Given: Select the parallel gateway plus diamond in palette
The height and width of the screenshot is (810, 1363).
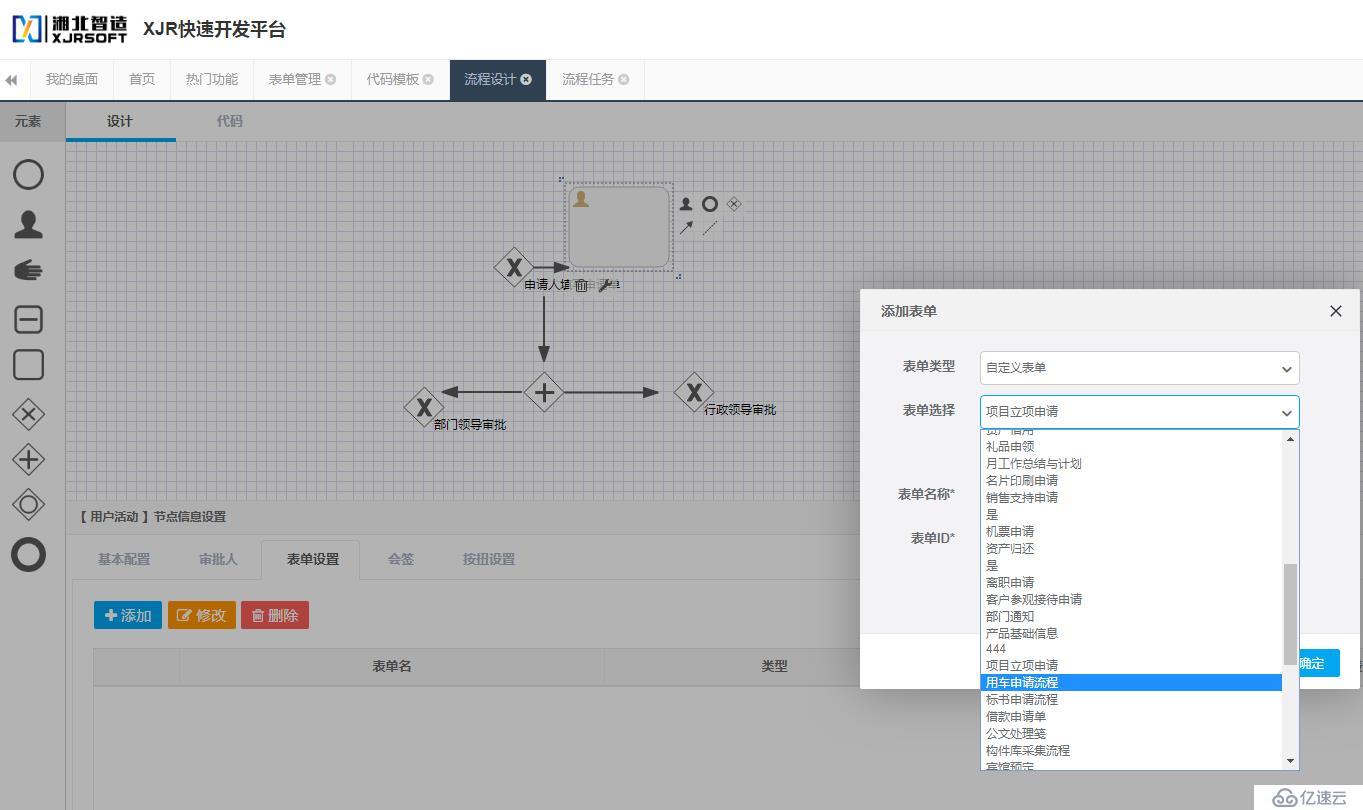Looking at the screenshot, I should (28, 460).
